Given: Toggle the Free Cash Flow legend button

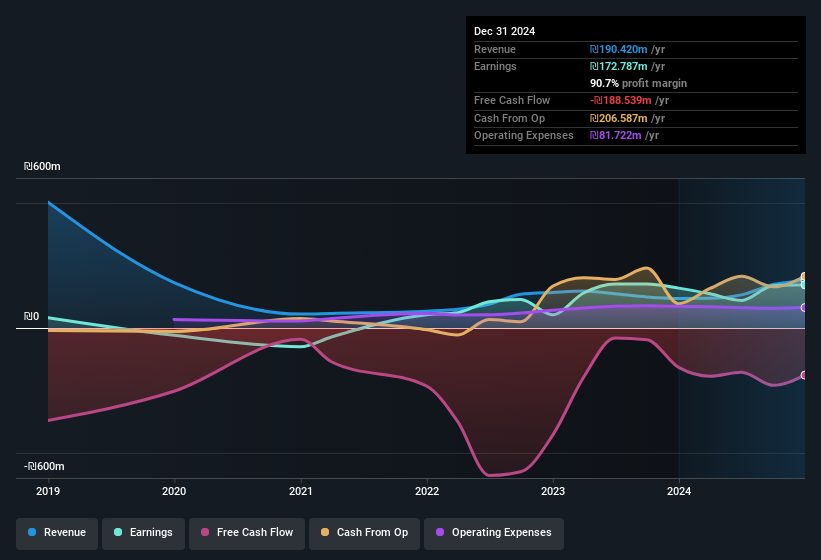Looking at the screenshot, I should pos(247,533).
